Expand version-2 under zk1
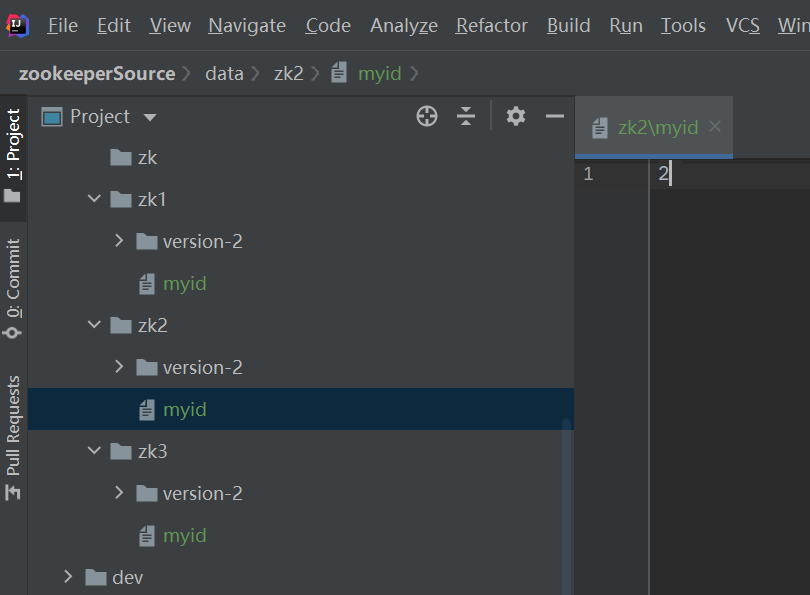810x595 pixels. [x=119, y=241]
